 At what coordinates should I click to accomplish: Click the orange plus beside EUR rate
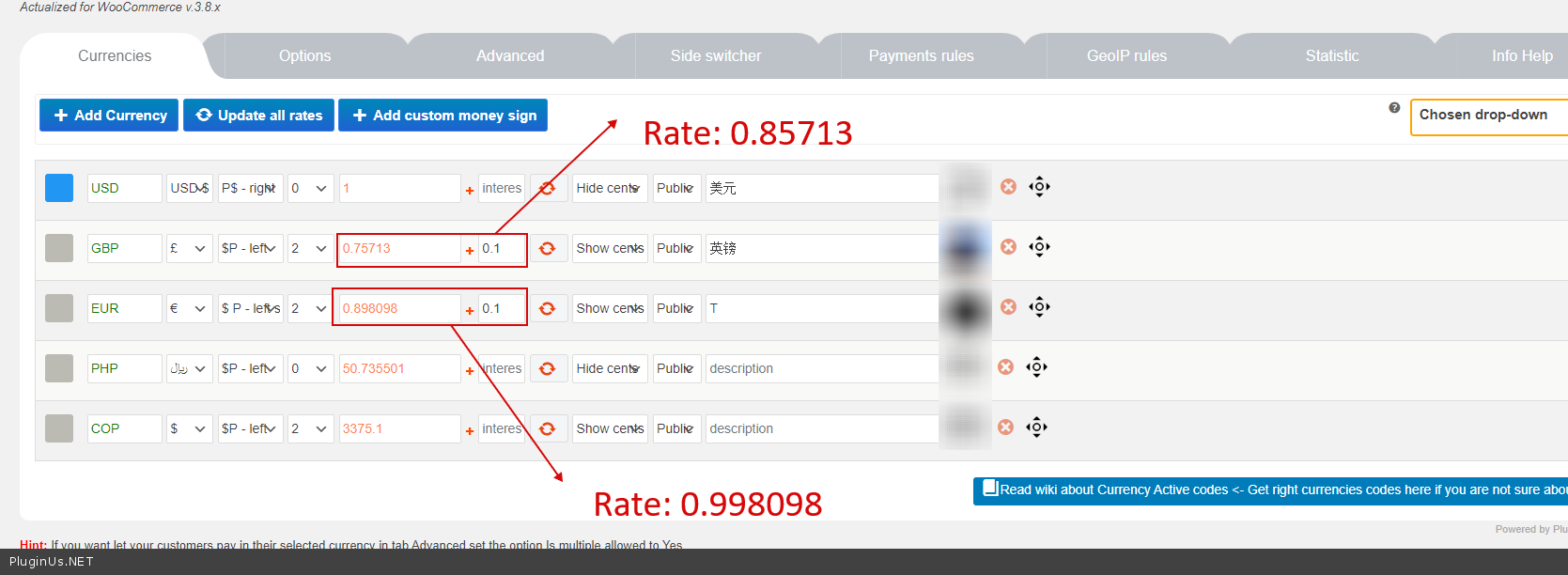point(470,311)
